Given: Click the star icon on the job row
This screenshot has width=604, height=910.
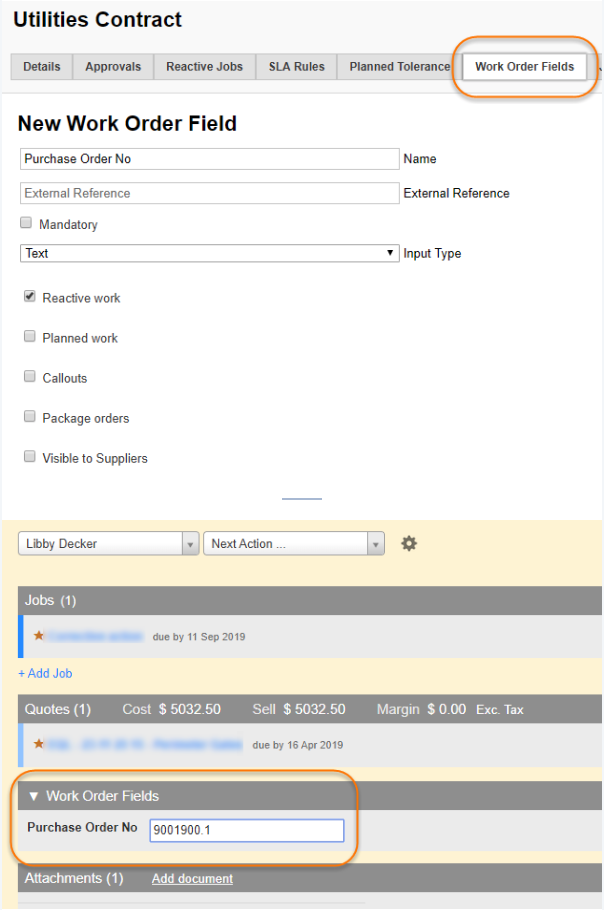Looking at the screenshot, I should point(39,636).
